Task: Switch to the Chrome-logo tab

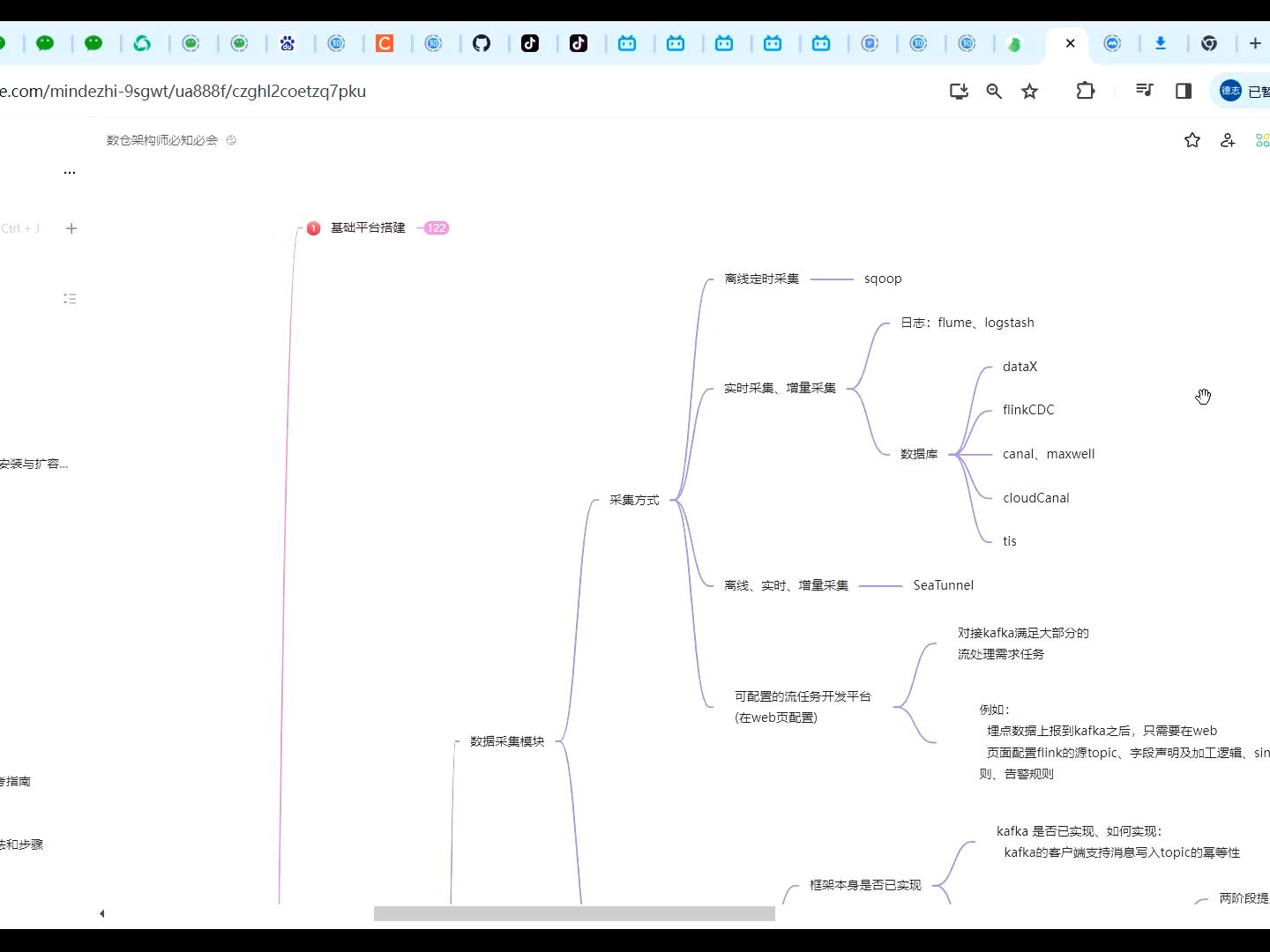Action: [1209, 43]
